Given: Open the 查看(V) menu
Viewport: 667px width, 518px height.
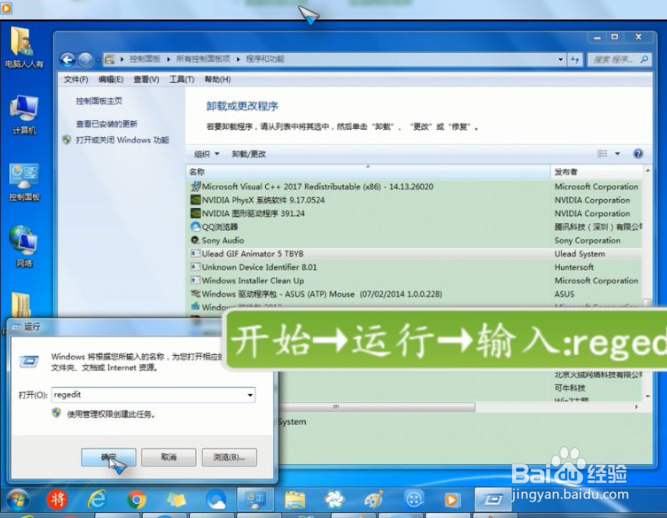Looking at the screenshot, I should (146, 80).
